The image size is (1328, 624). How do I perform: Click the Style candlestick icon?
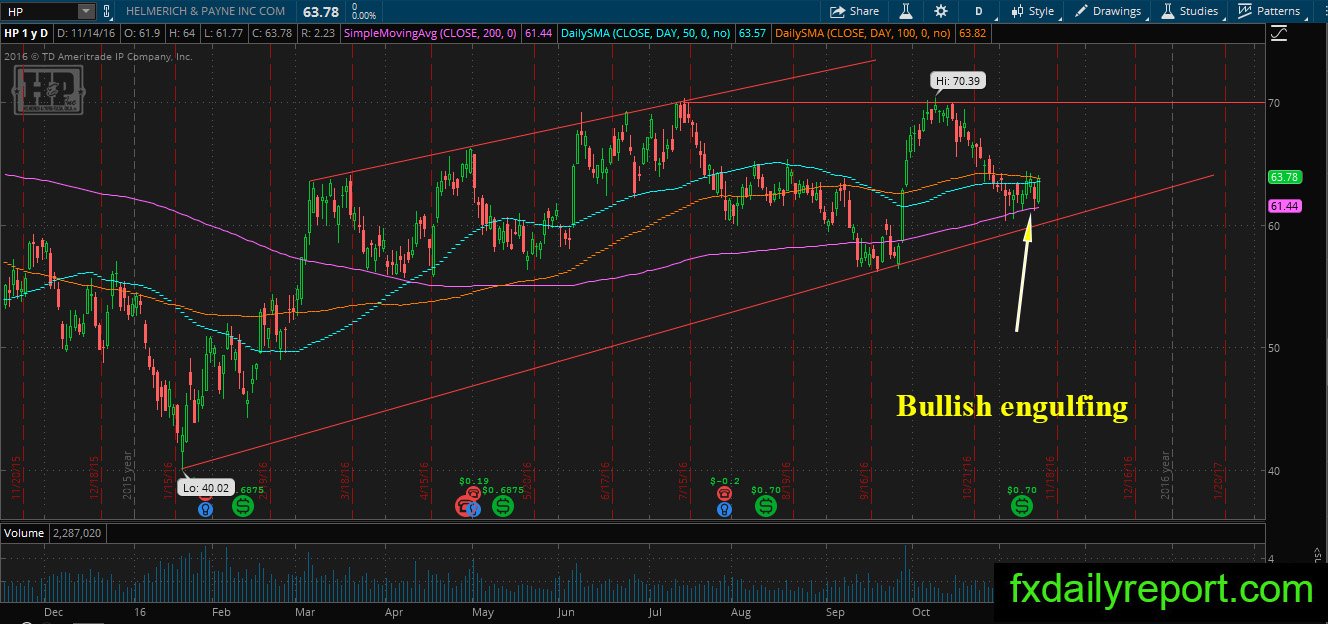click(1017, 11)
